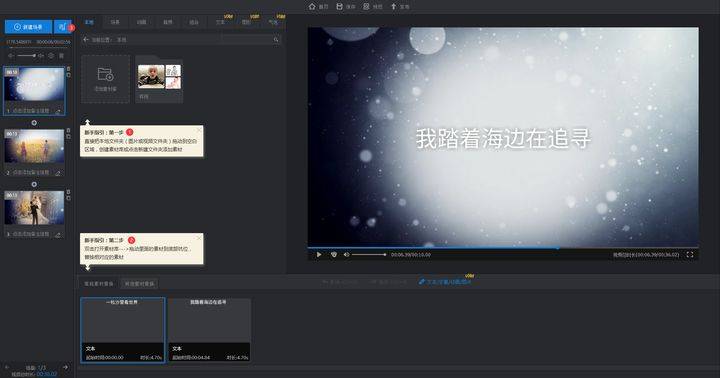Click the save disk icon
720x378 pixels.
pos(339,6)
